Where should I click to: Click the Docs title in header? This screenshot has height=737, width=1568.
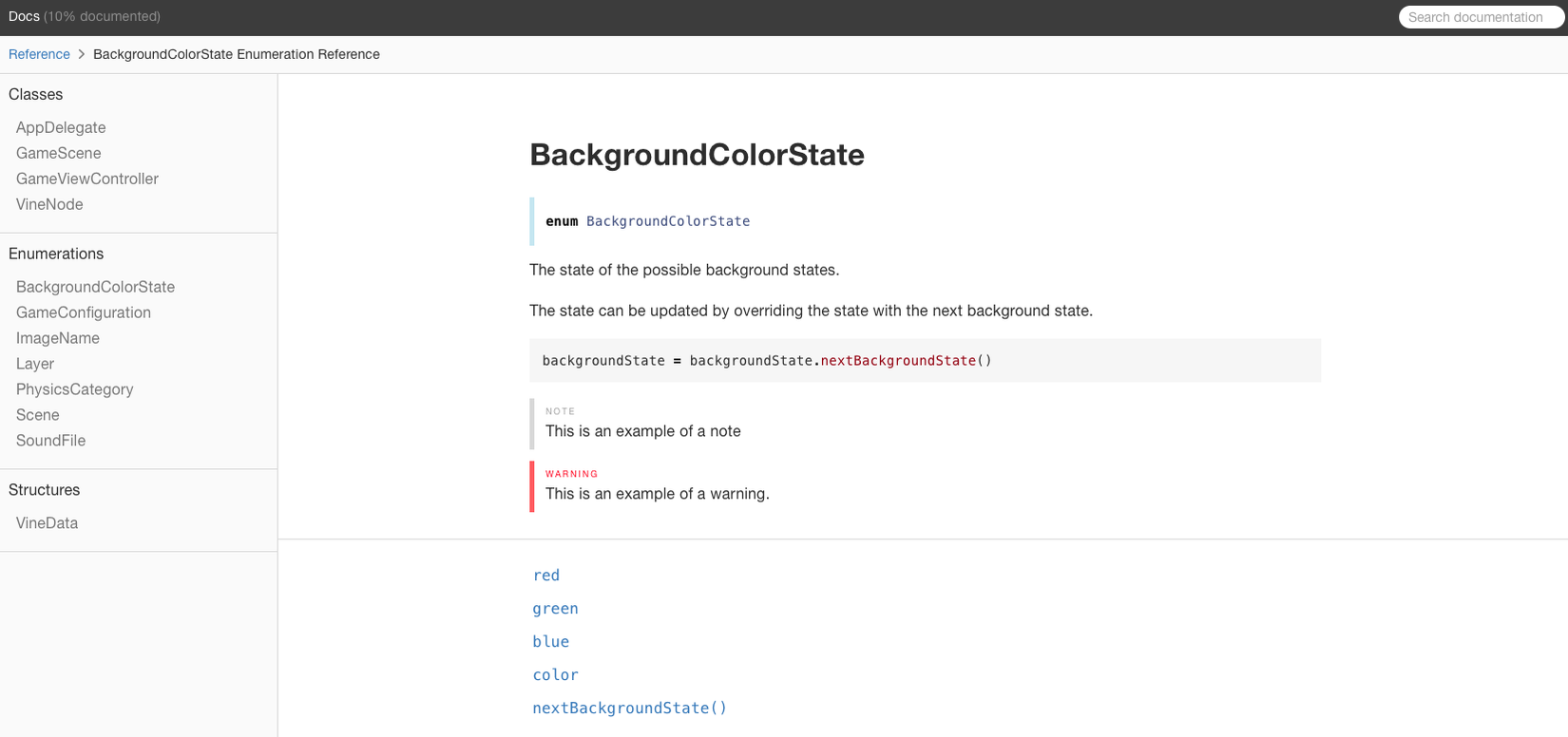click(24, 16)
